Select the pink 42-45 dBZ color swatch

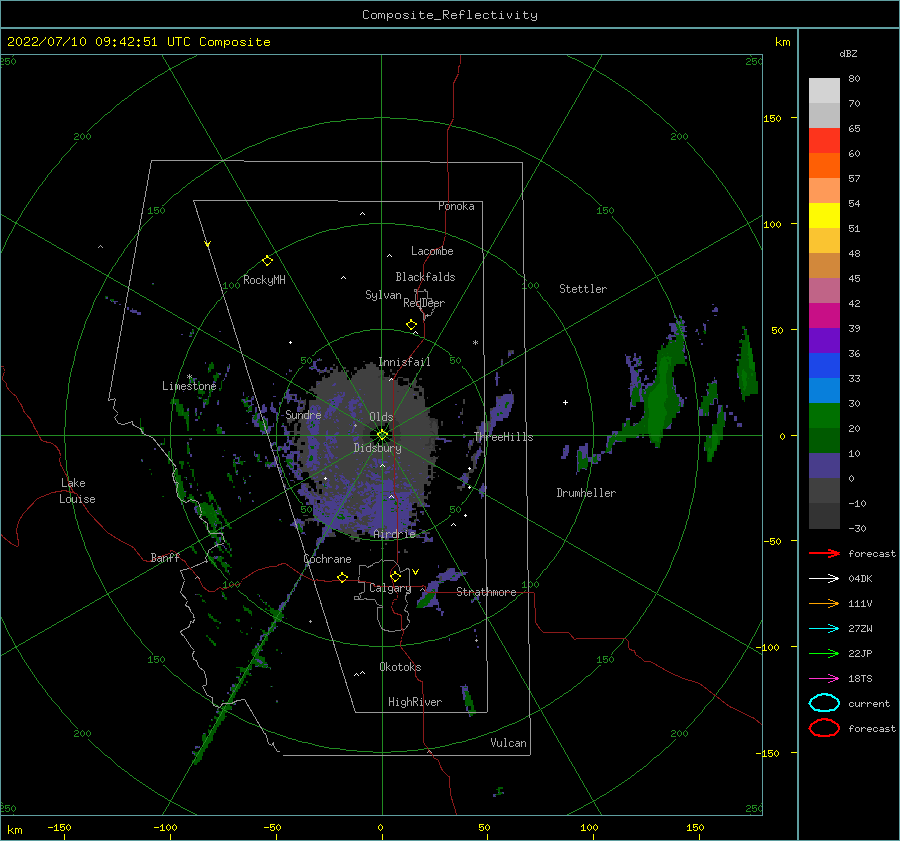(x=824, y=290)
